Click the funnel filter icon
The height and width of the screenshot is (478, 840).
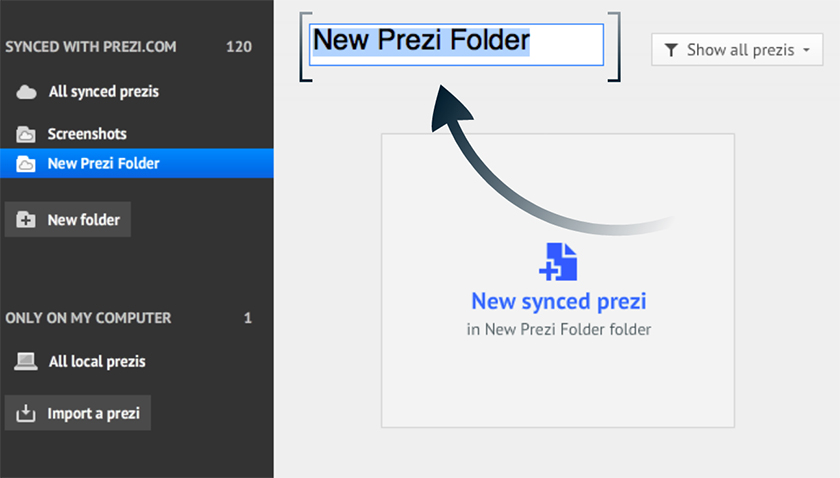tap(671, 50)
